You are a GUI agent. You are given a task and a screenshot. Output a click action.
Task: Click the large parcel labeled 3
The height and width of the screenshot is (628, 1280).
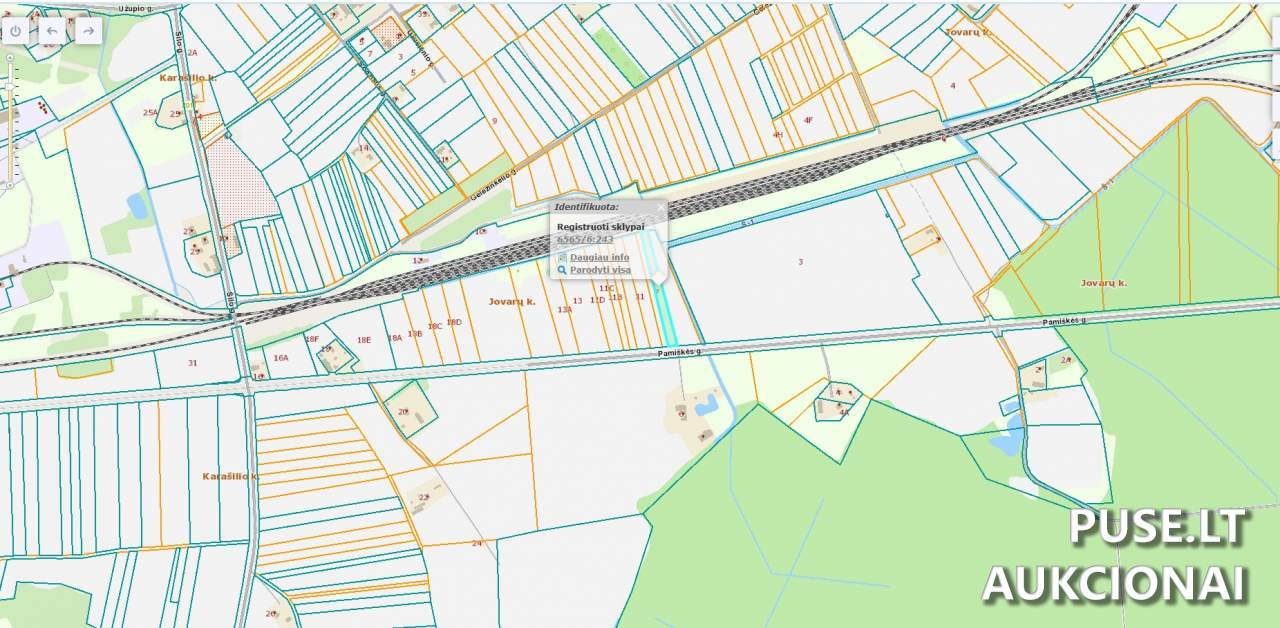(800, 262)
